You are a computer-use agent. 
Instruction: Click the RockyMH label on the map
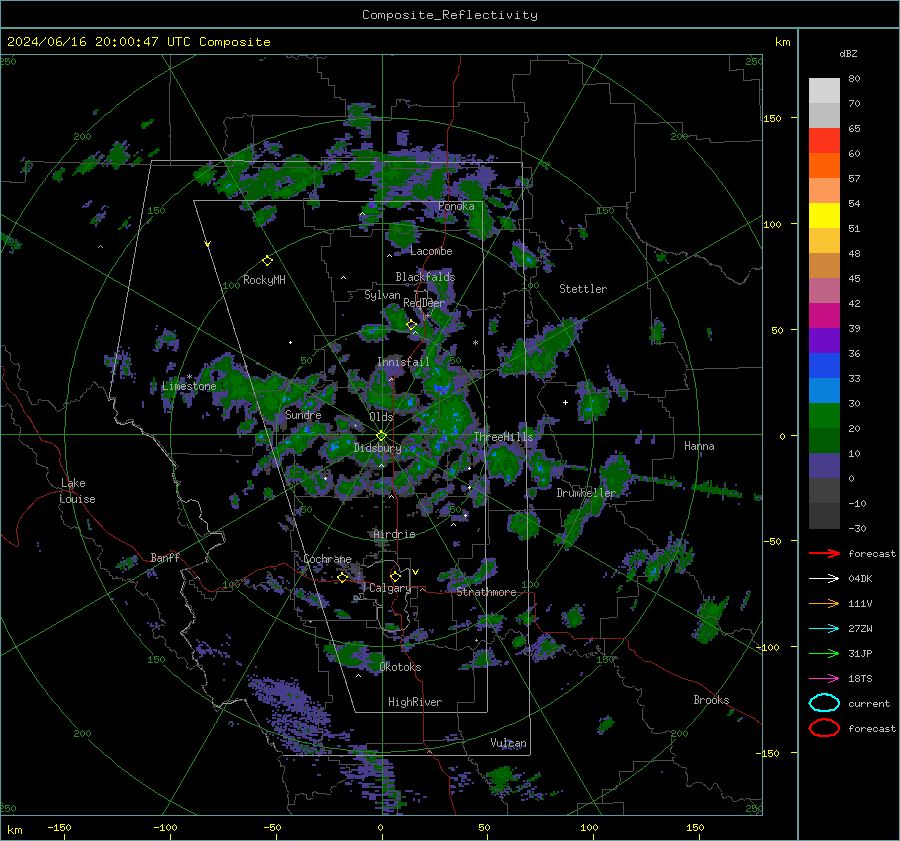point(264,280)
